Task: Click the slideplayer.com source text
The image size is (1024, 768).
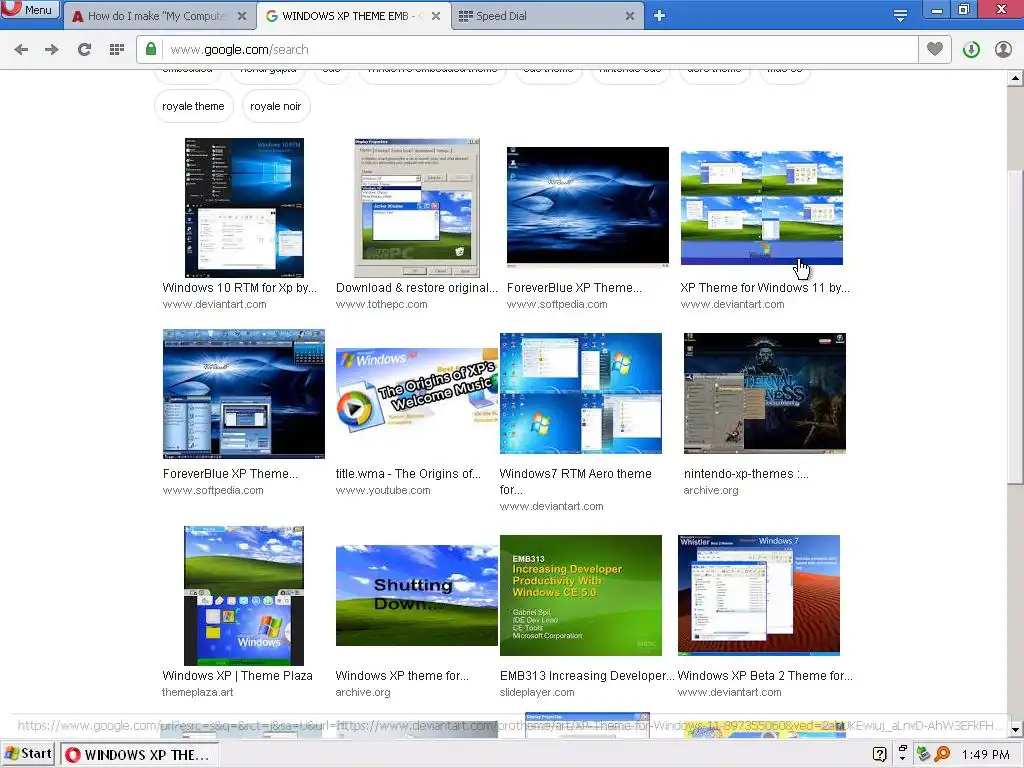Action: (537, 692)
